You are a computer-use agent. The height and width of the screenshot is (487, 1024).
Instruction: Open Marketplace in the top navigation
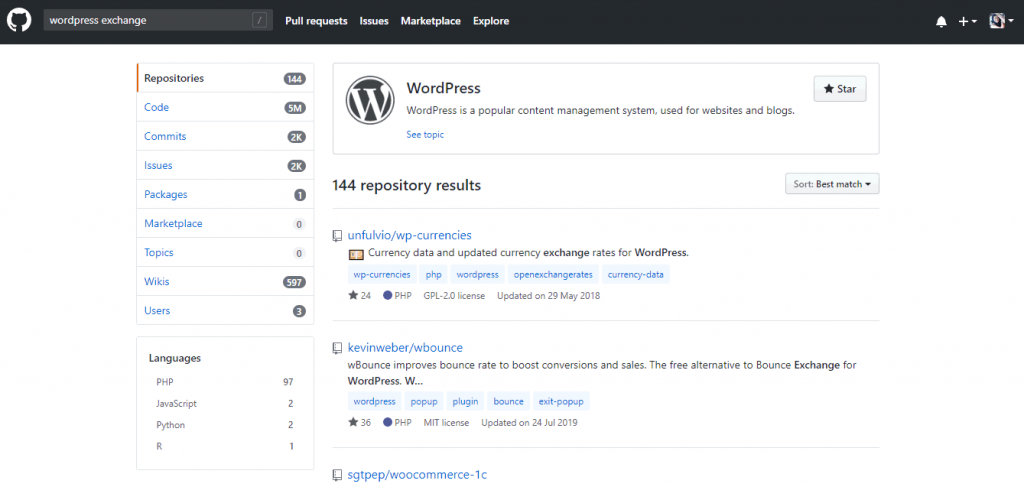430,21
